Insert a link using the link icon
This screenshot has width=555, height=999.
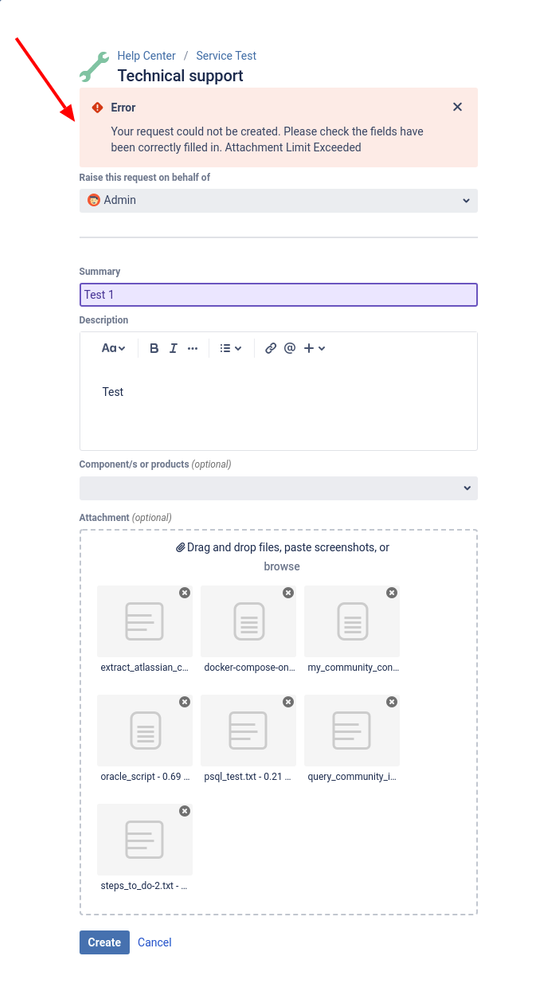point(271,348)
